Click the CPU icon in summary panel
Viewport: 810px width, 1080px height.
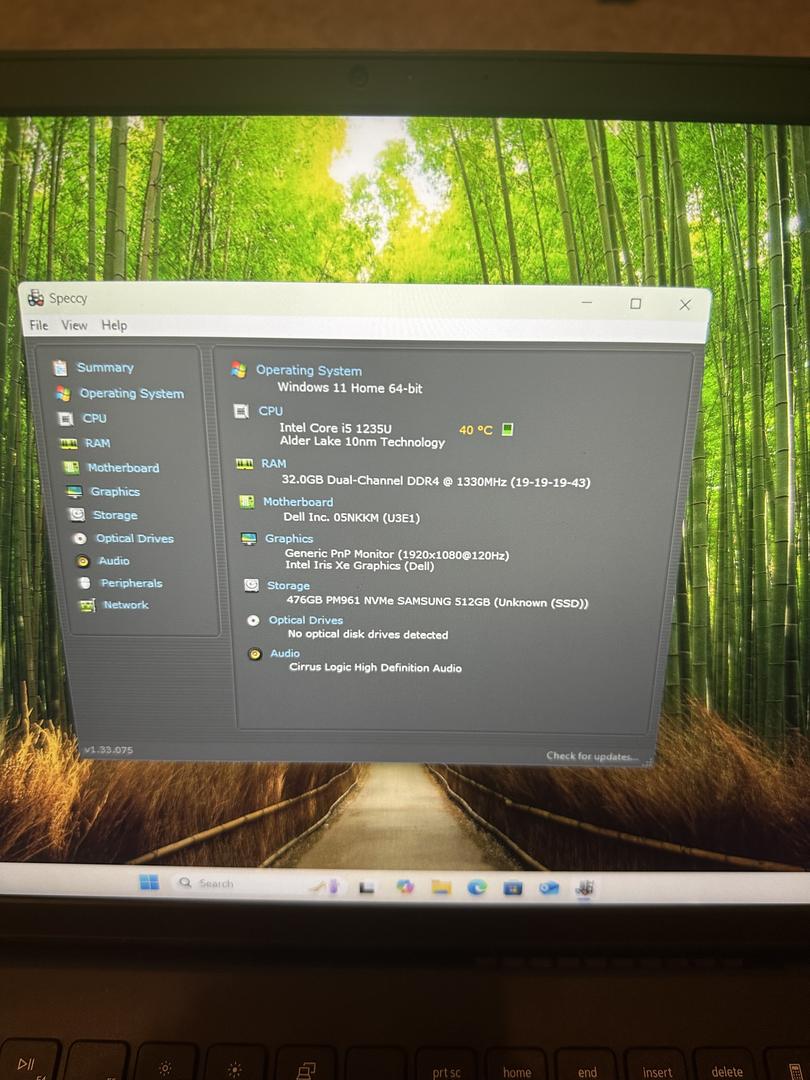pos(241,411)
